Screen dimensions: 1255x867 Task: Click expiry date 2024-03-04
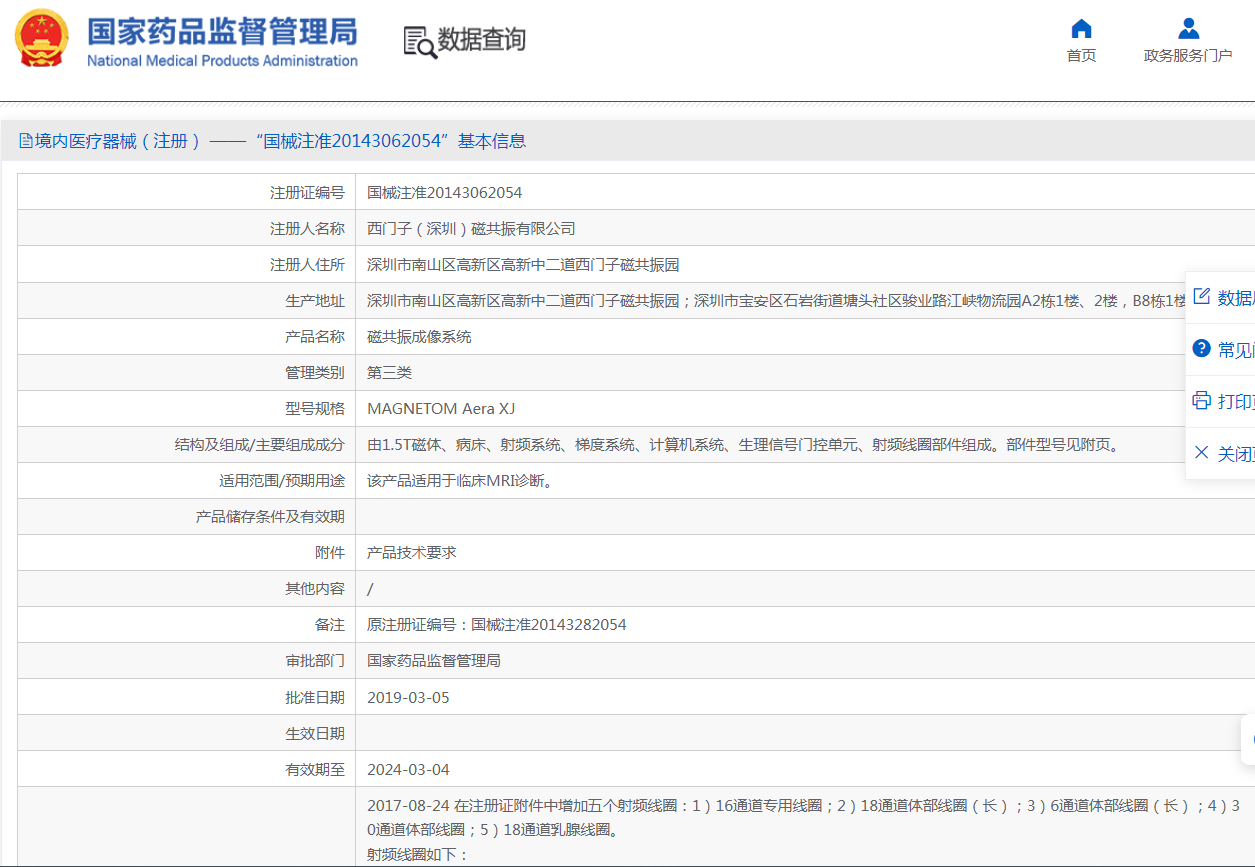click(408, 769)
